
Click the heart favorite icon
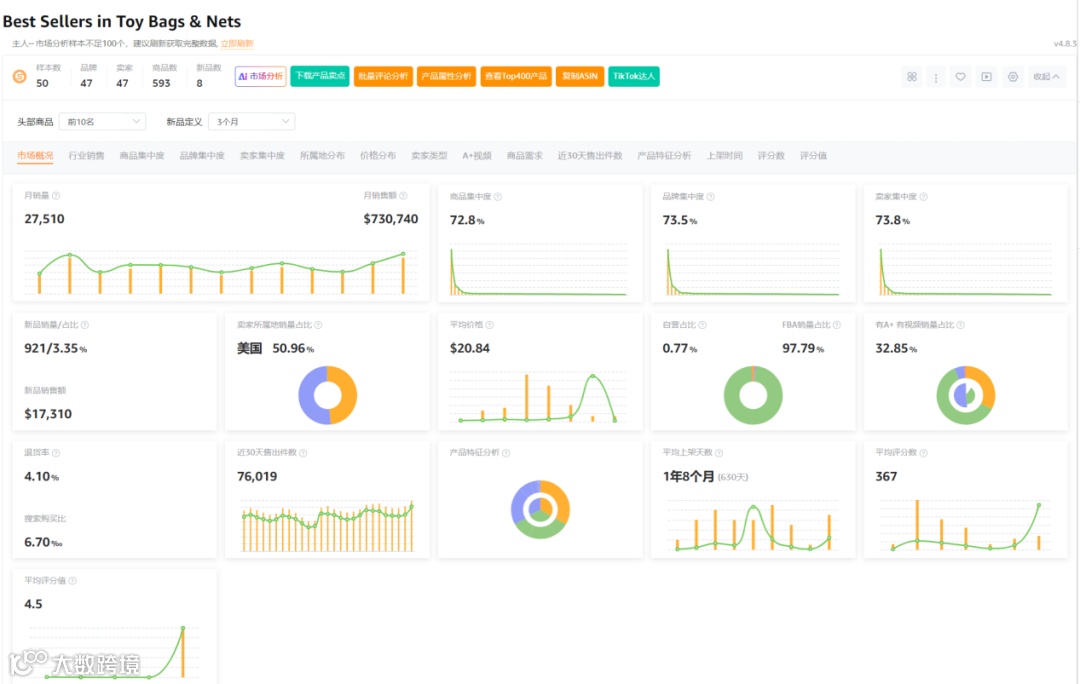960,76
